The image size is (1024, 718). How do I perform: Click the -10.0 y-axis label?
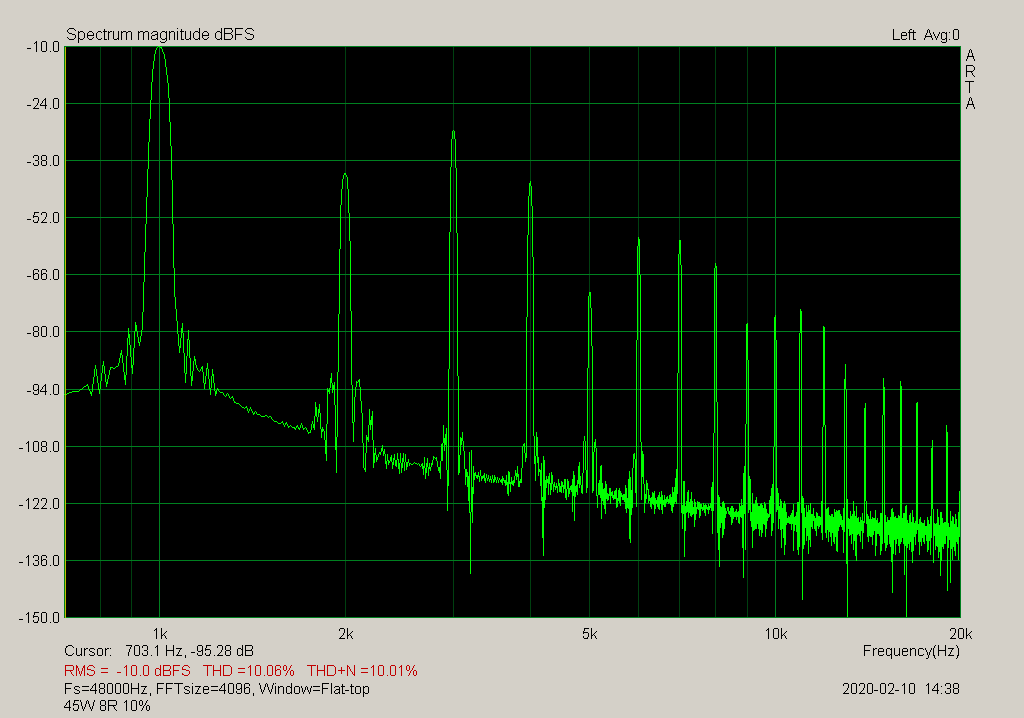[43, 47]
